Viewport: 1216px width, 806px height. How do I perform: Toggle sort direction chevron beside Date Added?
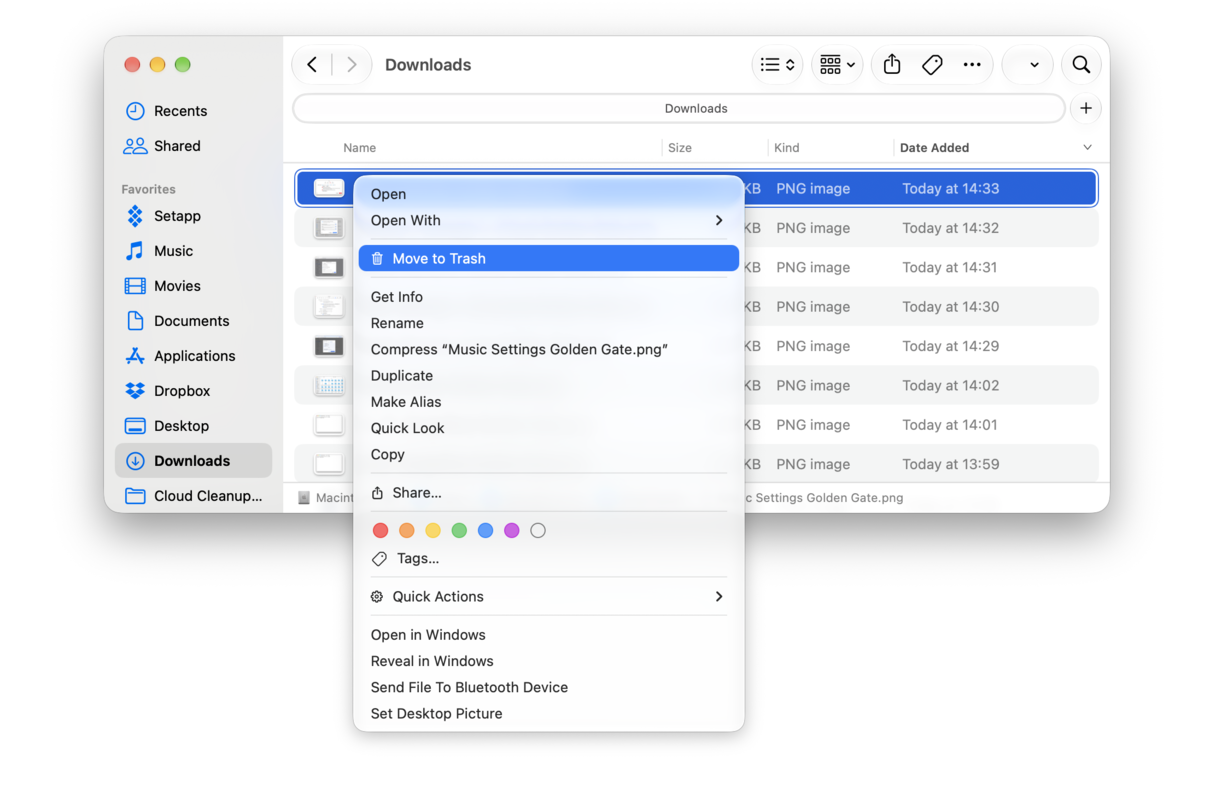(x=1087, y=148)
